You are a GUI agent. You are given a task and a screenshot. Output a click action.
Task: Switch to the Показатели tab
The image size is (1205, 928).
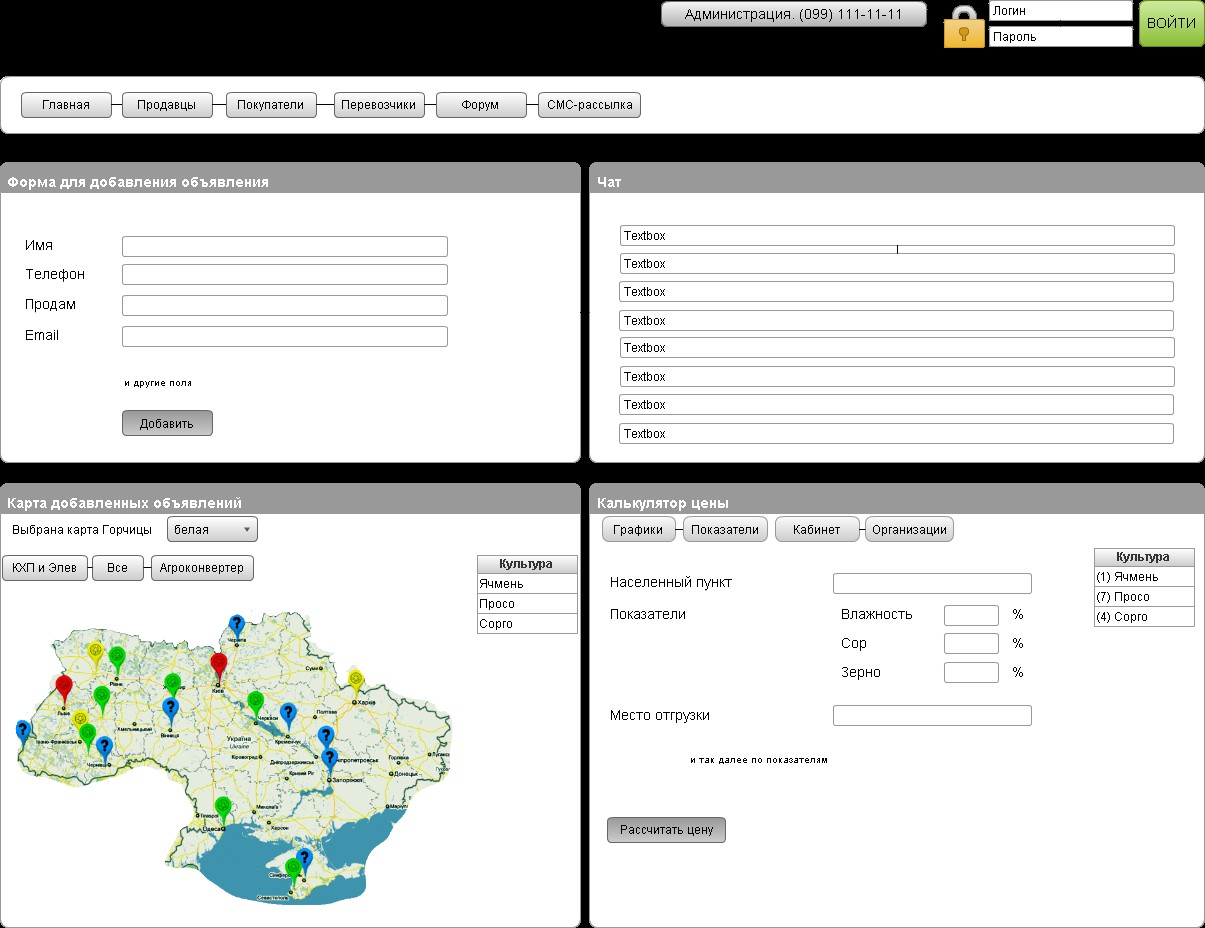pos(725,530)
